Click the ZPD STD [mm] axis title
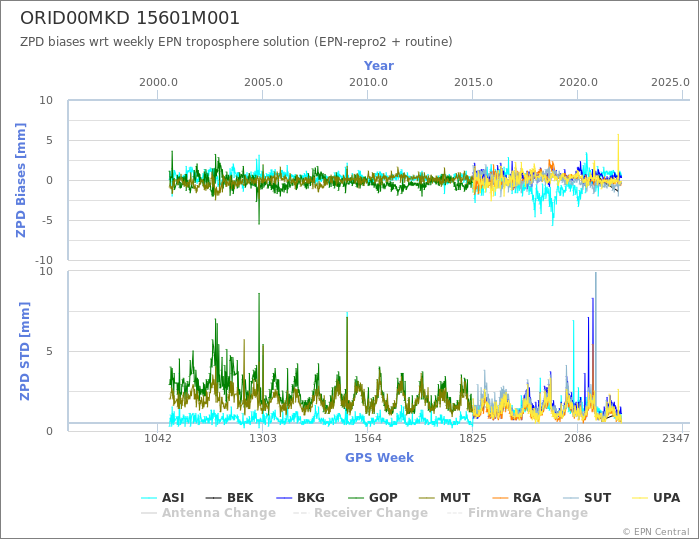The width and height of the screenshot is (700, 540). [x=25, y=351]
